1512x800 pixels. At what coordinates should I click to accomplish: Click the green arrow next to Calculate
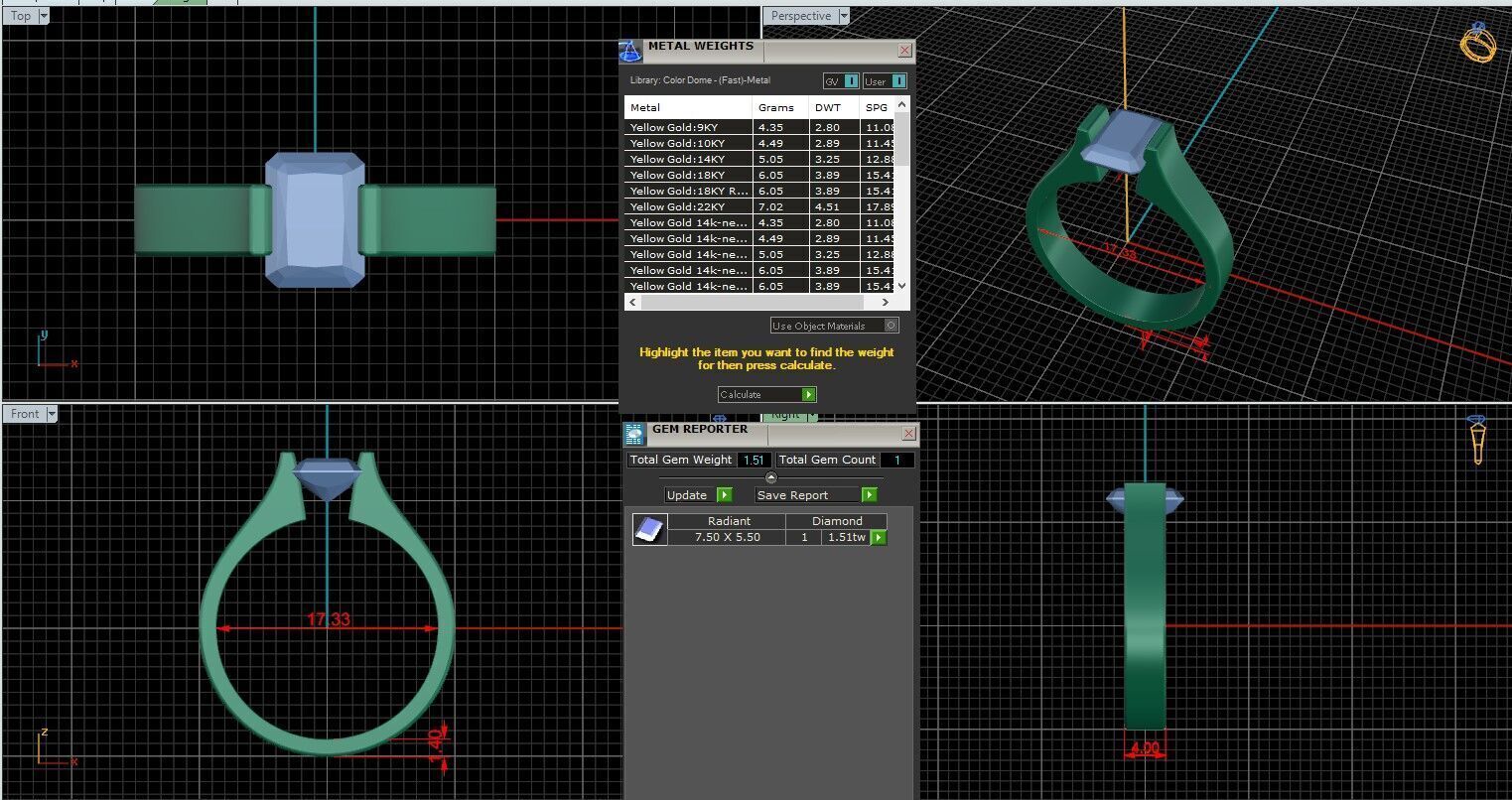tap(809, 394)
